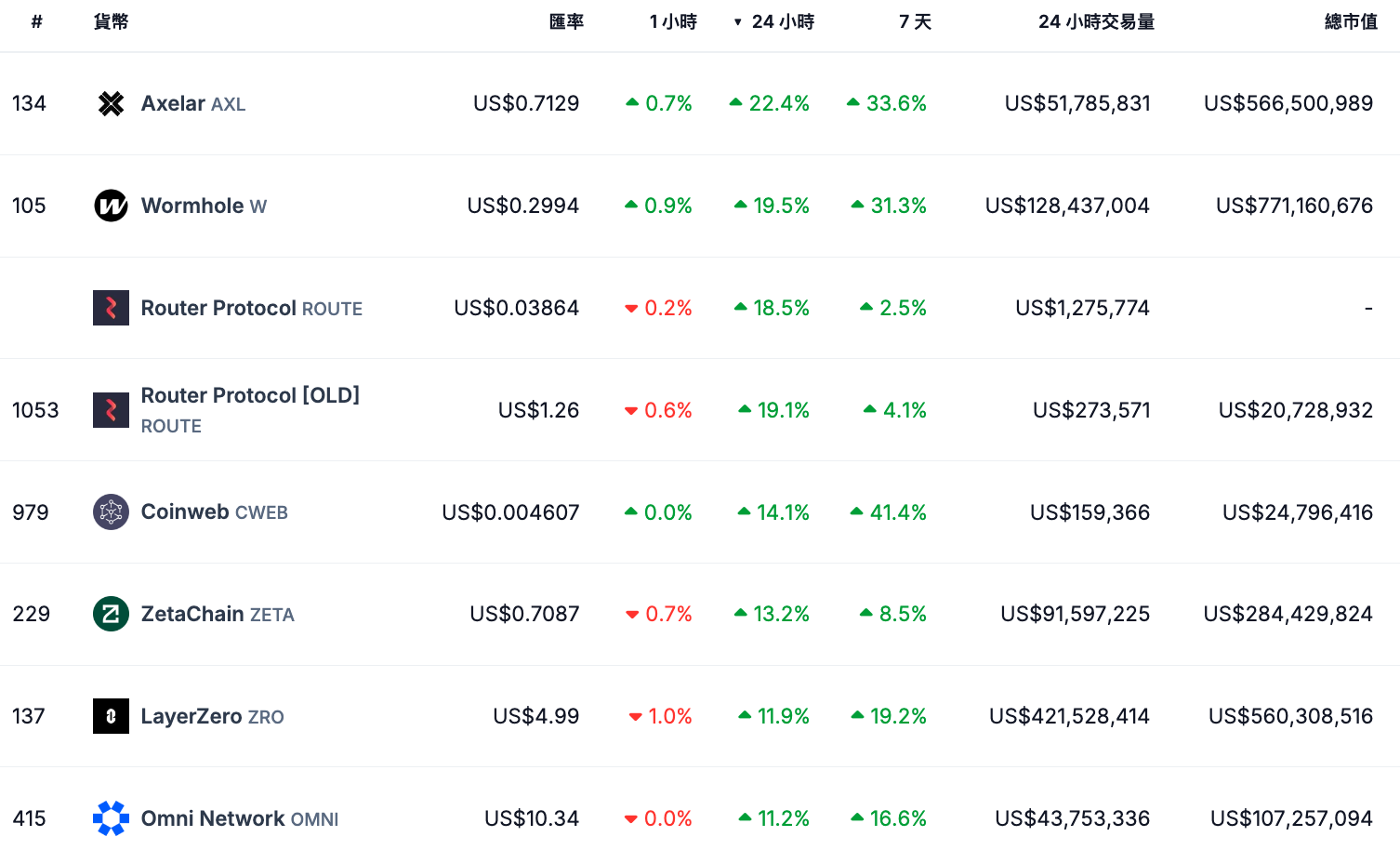This screenshot has width=1400, height=850.
Task: Click the Omni Network blue logo
Action: 111,818
